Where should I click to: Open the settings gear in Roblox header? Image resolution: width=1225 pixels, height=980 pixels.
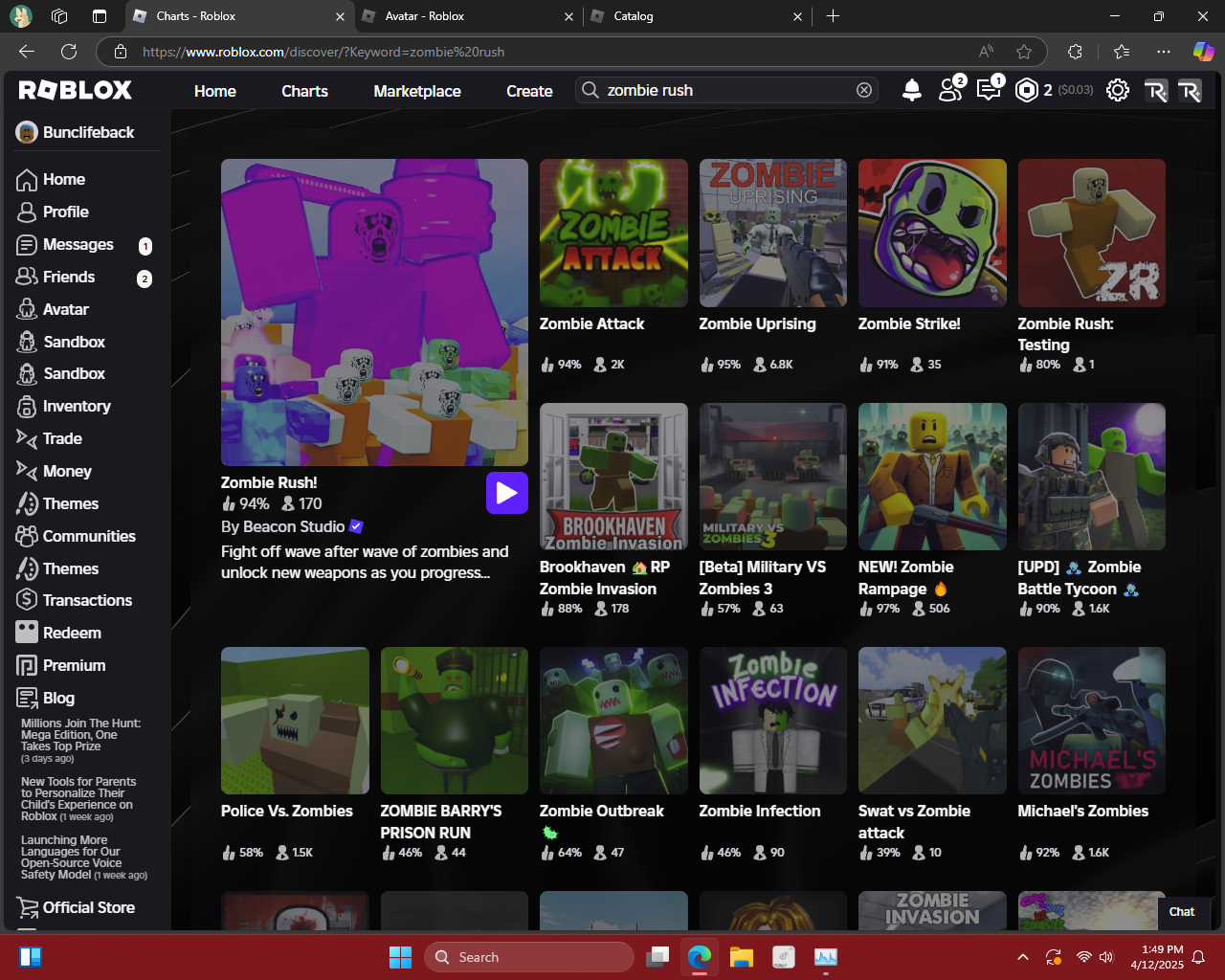1118,90
